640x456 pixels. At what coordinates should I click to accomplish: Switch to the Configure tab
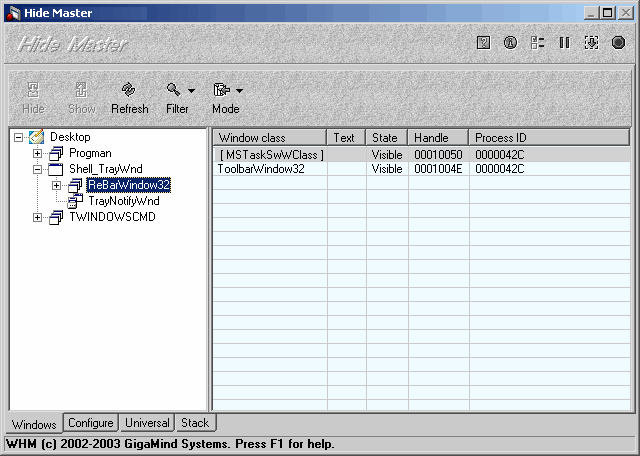tap(91, 423)
